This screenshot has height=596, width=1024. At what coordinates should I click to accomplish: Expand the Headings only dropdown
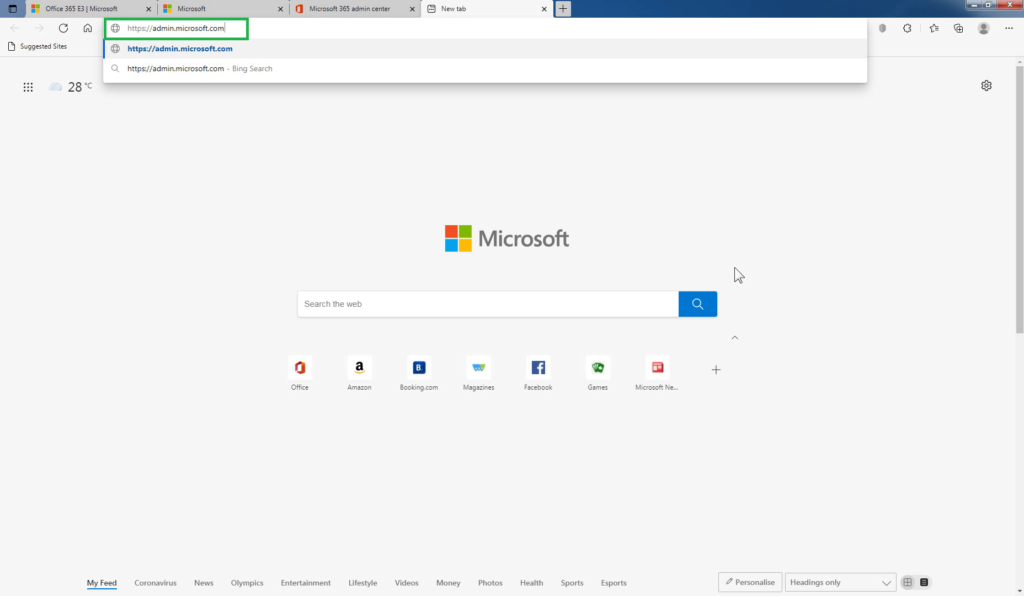click(839, 582)
